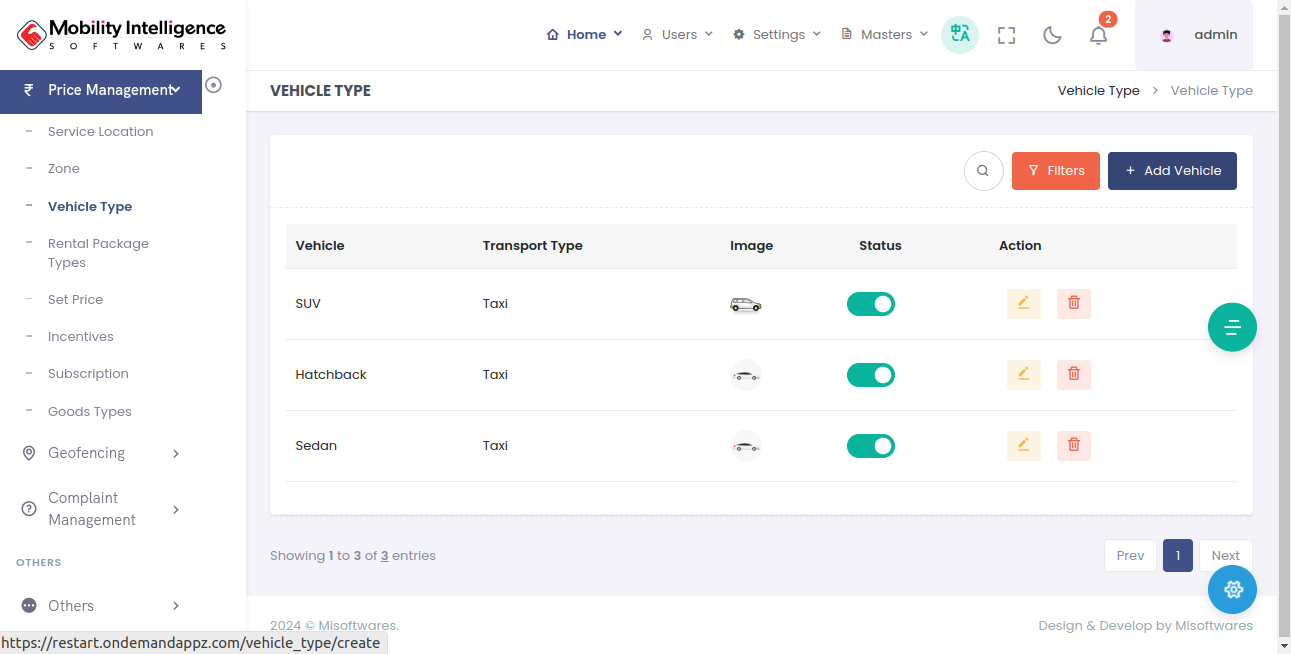This screenshot has height=654, width=1291.
Task: Switch off the Sedan status toggle
Action: pos(870,446)
